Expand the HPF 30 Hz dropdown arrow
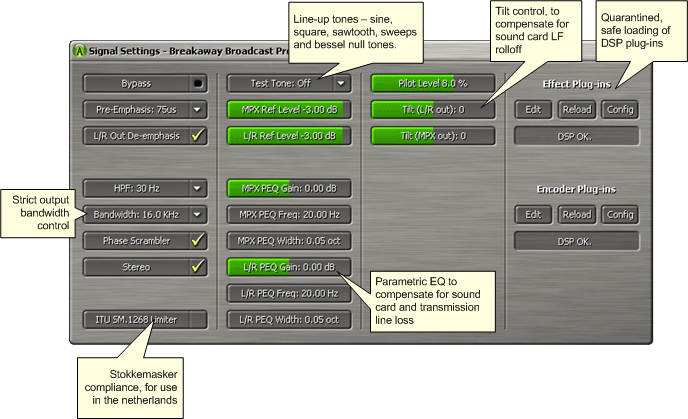This screenshot has height=419, width=688. [198, 189]
